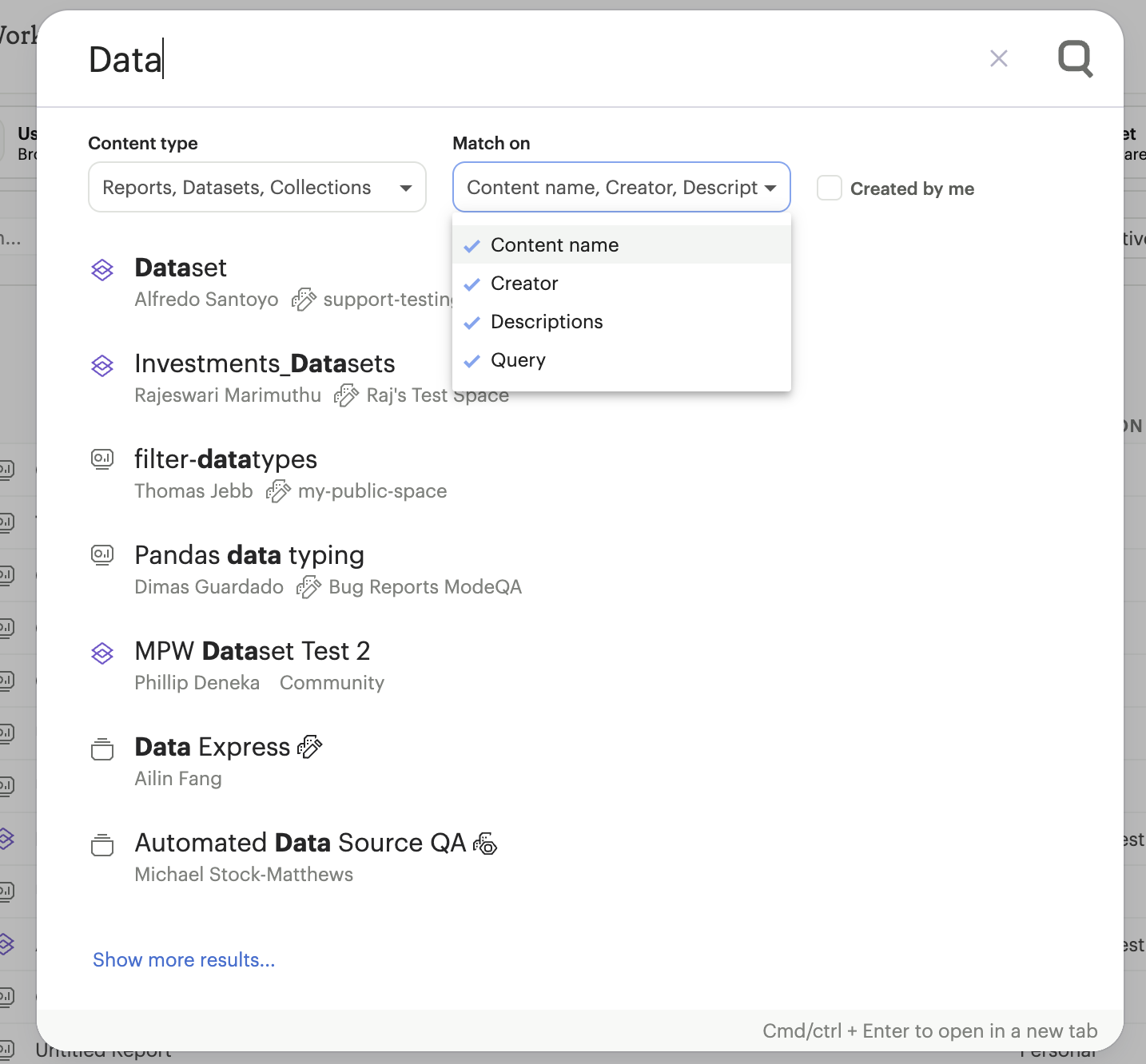Open the Content type dropdown
This screenshot has height=1064, width=1146.
tap(257, 187)
